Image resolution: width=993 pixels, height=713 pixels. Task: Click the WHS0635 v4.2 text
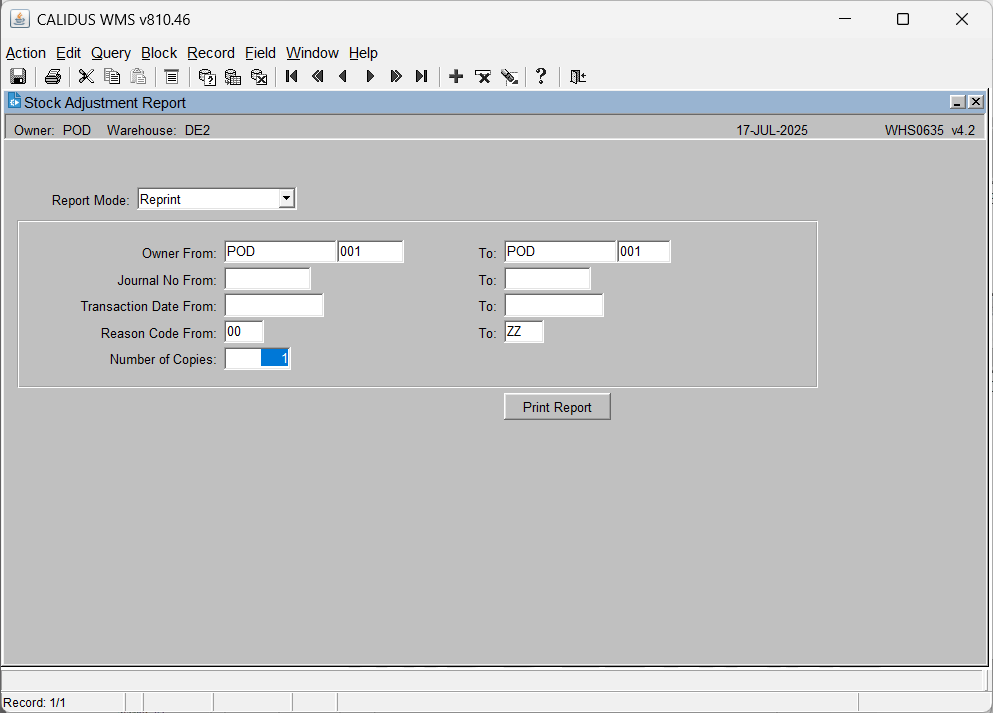point(930,130)
